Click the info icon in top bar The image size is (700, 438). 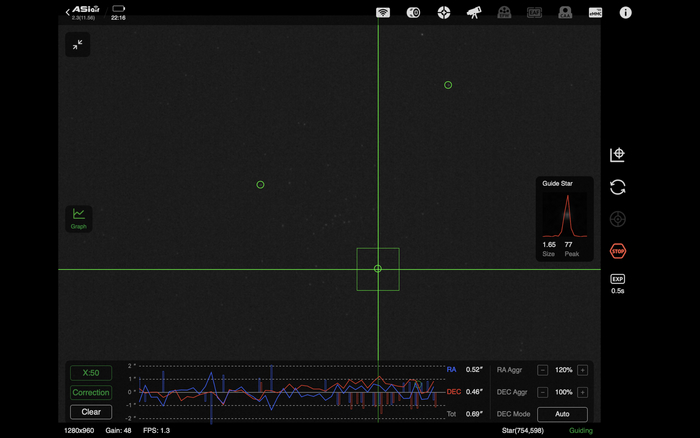pyautogui.click(x=626, y=13)
